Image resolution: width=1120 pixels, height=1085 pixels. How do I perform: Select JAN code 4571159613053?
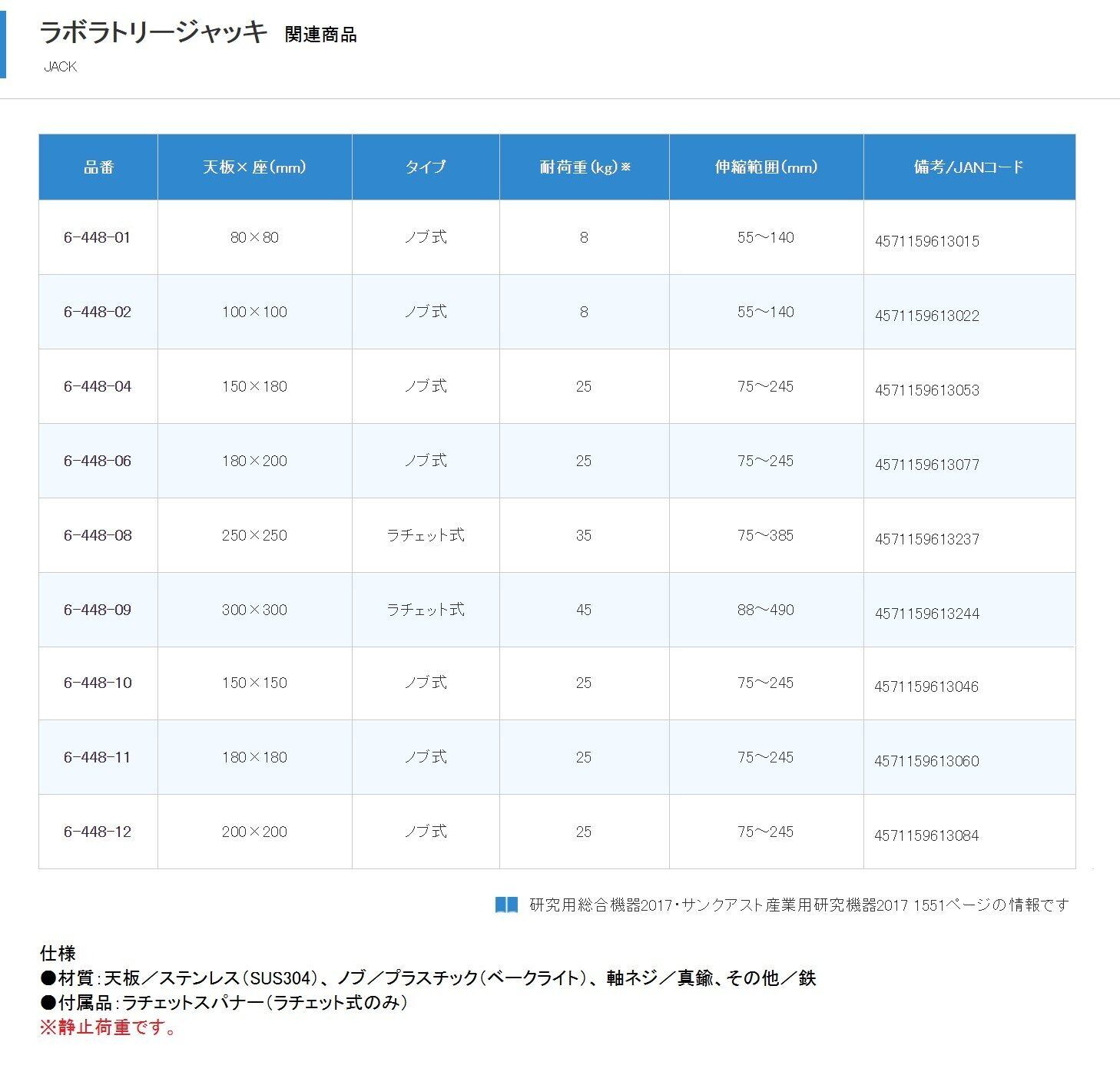pyautogui.click(x=927, y=391)
